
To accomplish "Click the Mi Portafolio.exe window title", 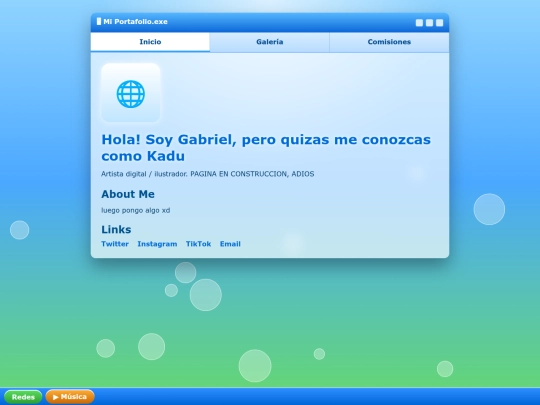I will click(x=135, y=21).
